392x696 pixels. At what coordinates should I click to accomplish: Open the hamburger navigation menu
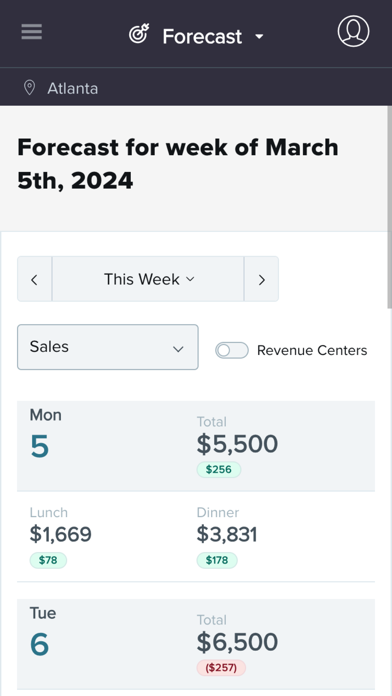32,32
